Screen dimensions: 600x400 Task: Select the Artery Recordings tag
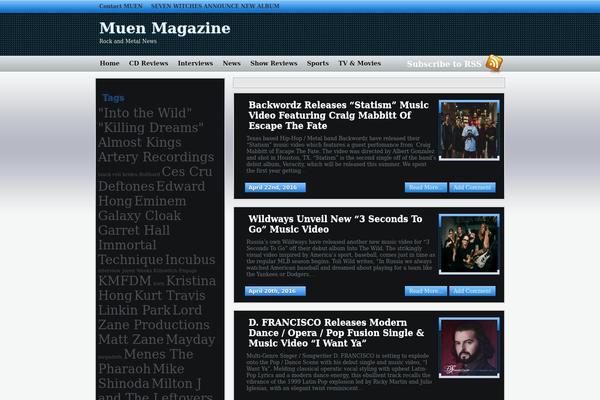click(156, 157)
